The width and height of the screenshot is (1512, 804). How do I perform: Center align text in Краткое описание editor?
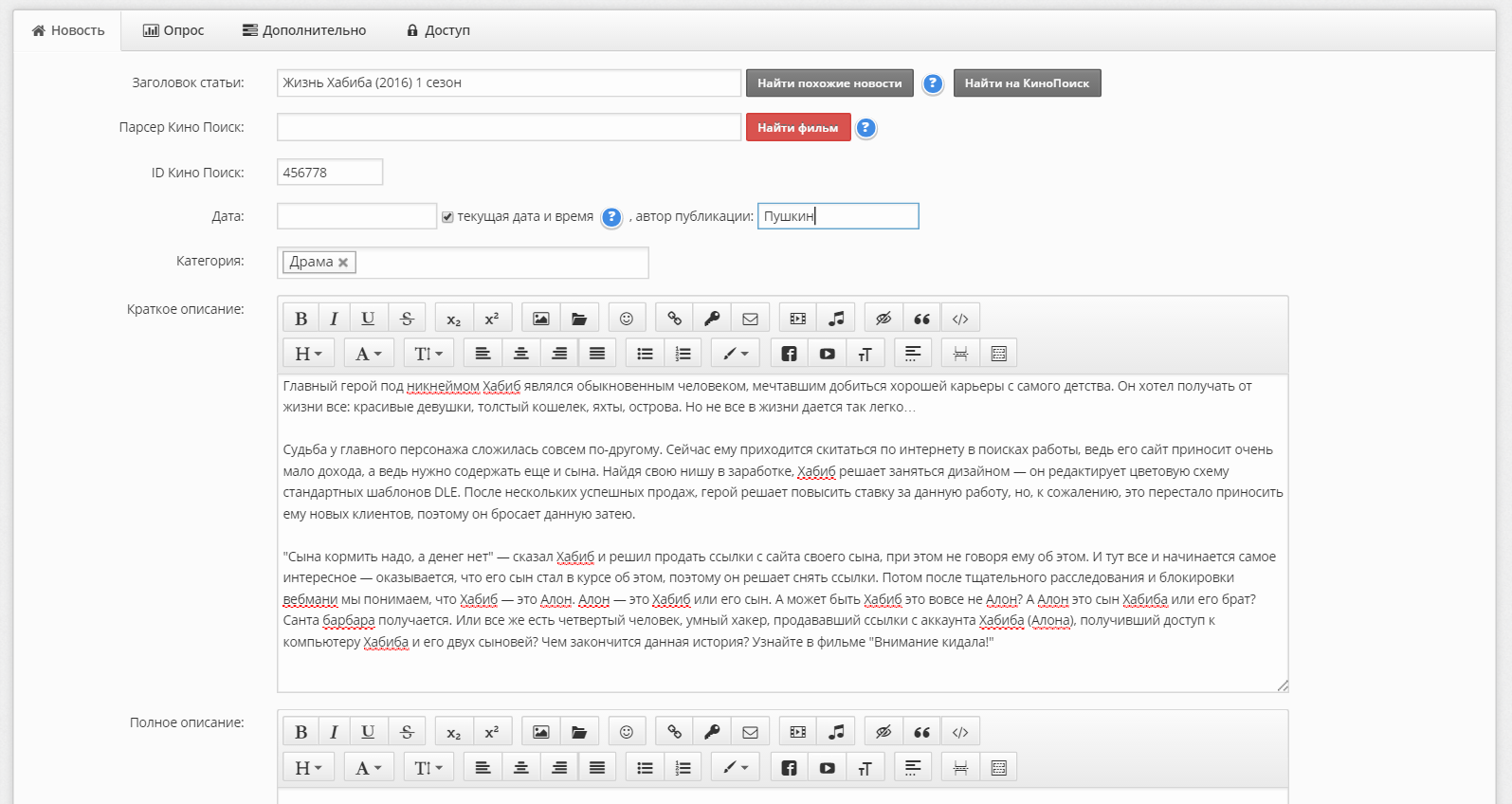(x=521, y=354)
